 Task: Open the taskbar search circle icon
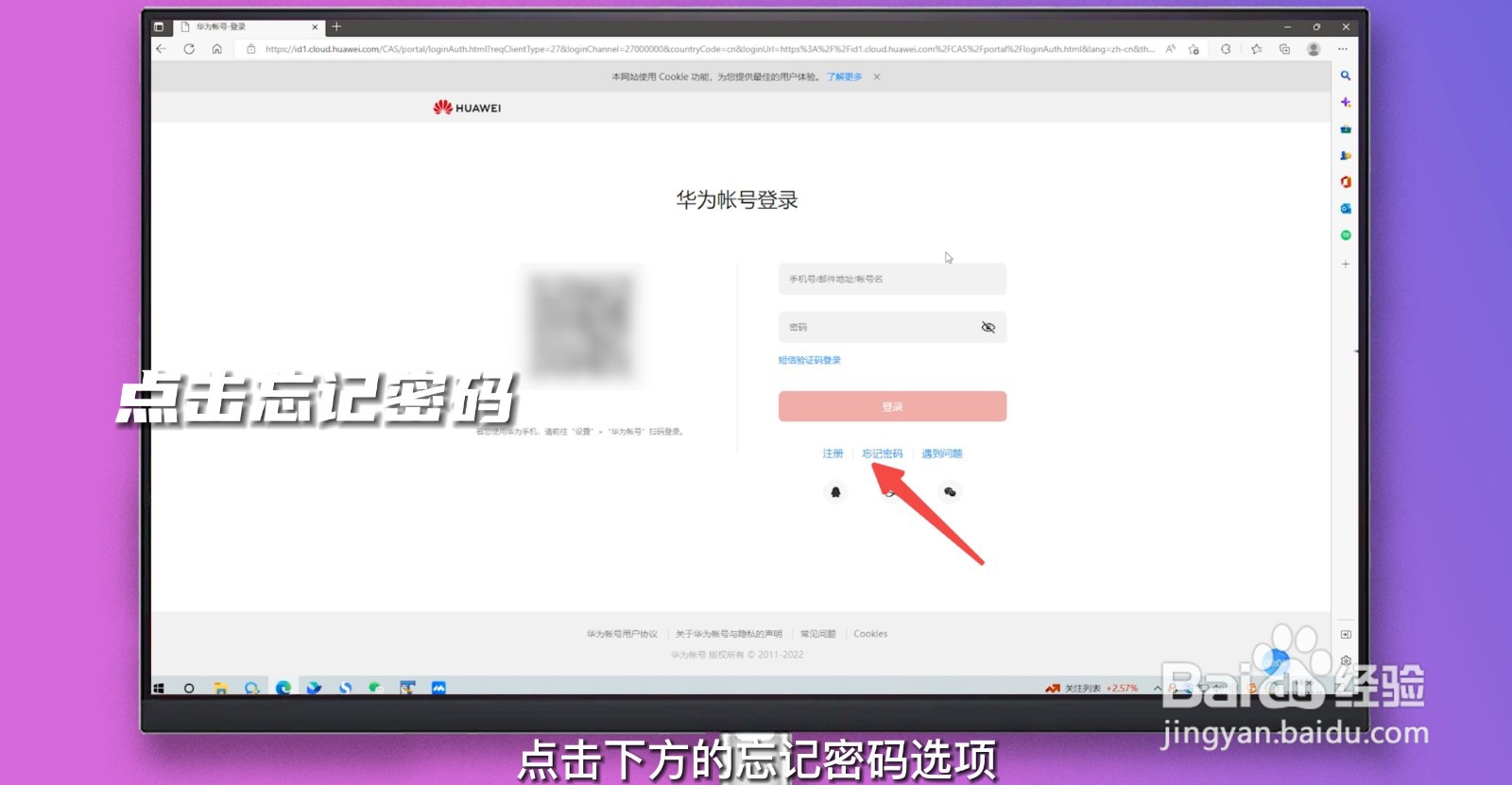pyautogui.click(x=189, y=689)
